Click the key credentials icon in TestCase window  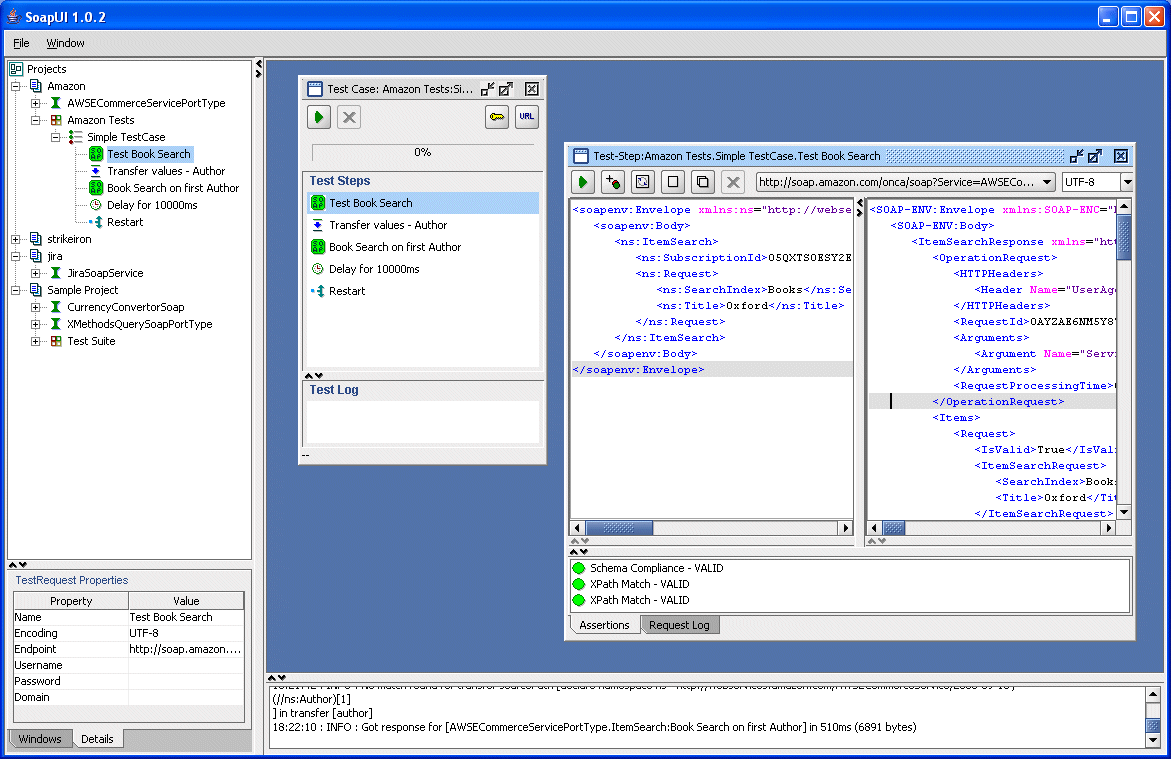coord(497,117)
